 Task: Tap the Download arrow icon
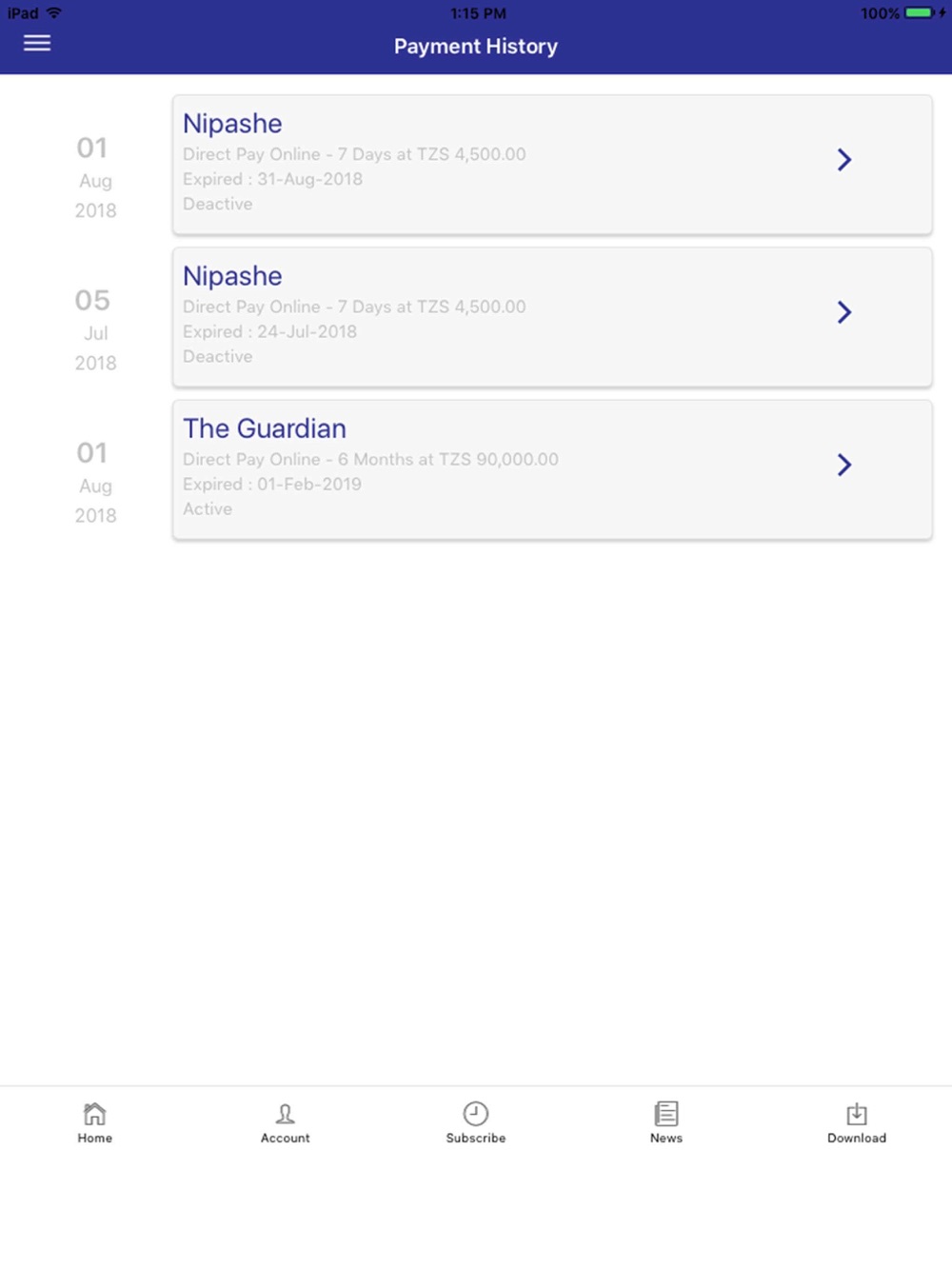[x=857, y=1113]
